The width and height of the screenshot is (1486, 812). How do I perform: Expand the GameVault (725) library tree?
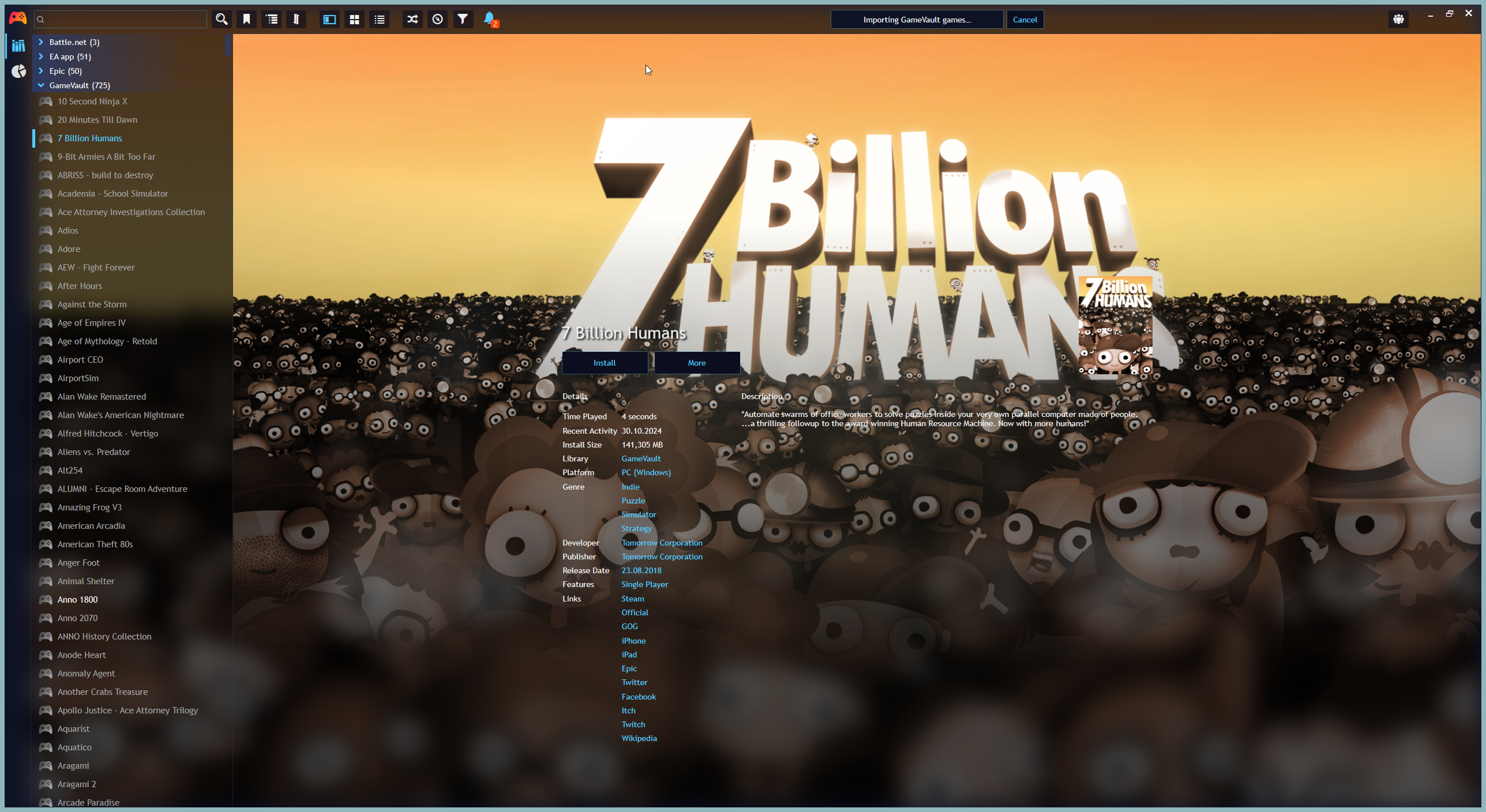click(40, 85)
